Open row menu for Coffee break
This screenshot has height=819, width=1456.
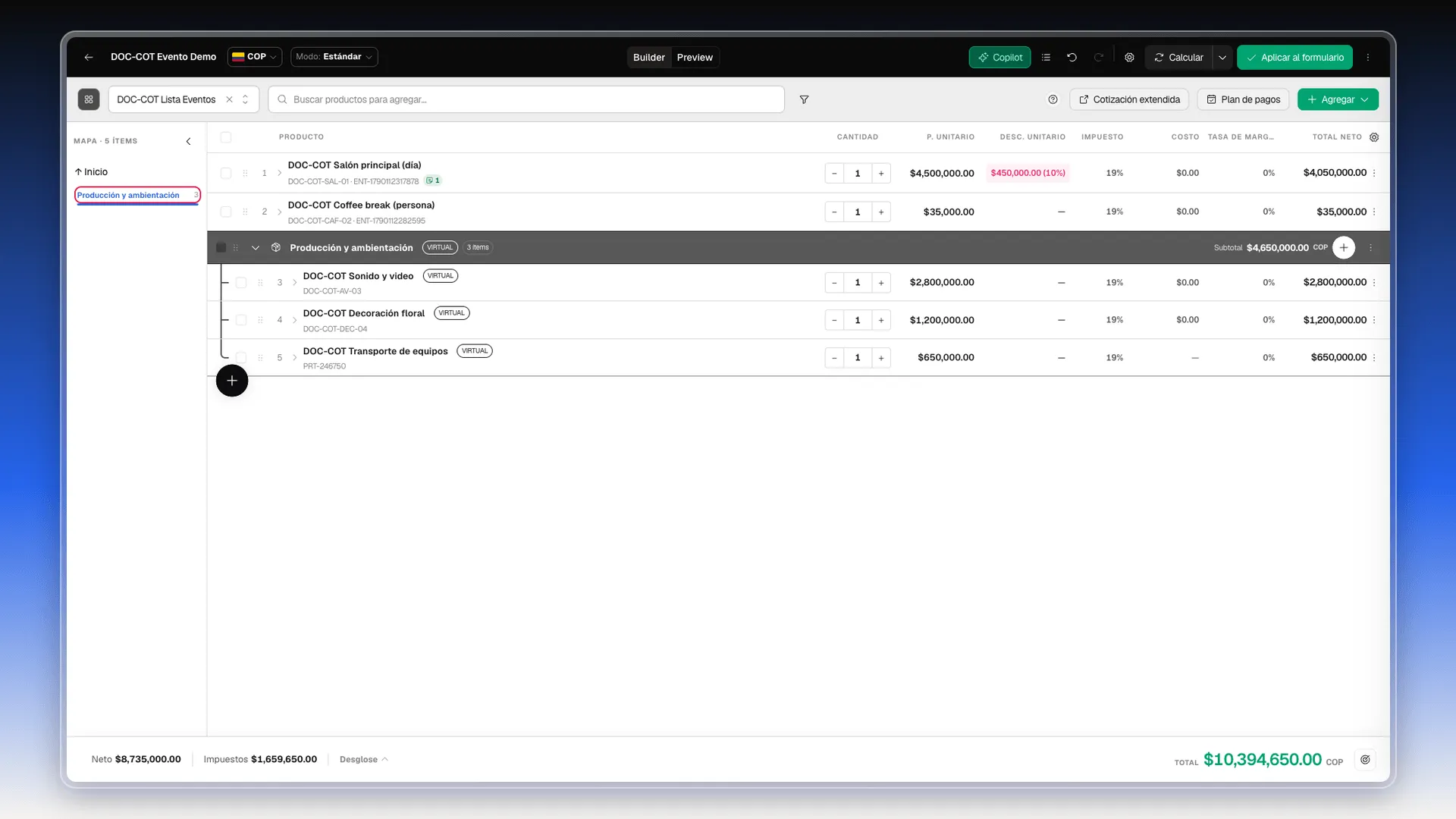click(x=1374, y=212)
